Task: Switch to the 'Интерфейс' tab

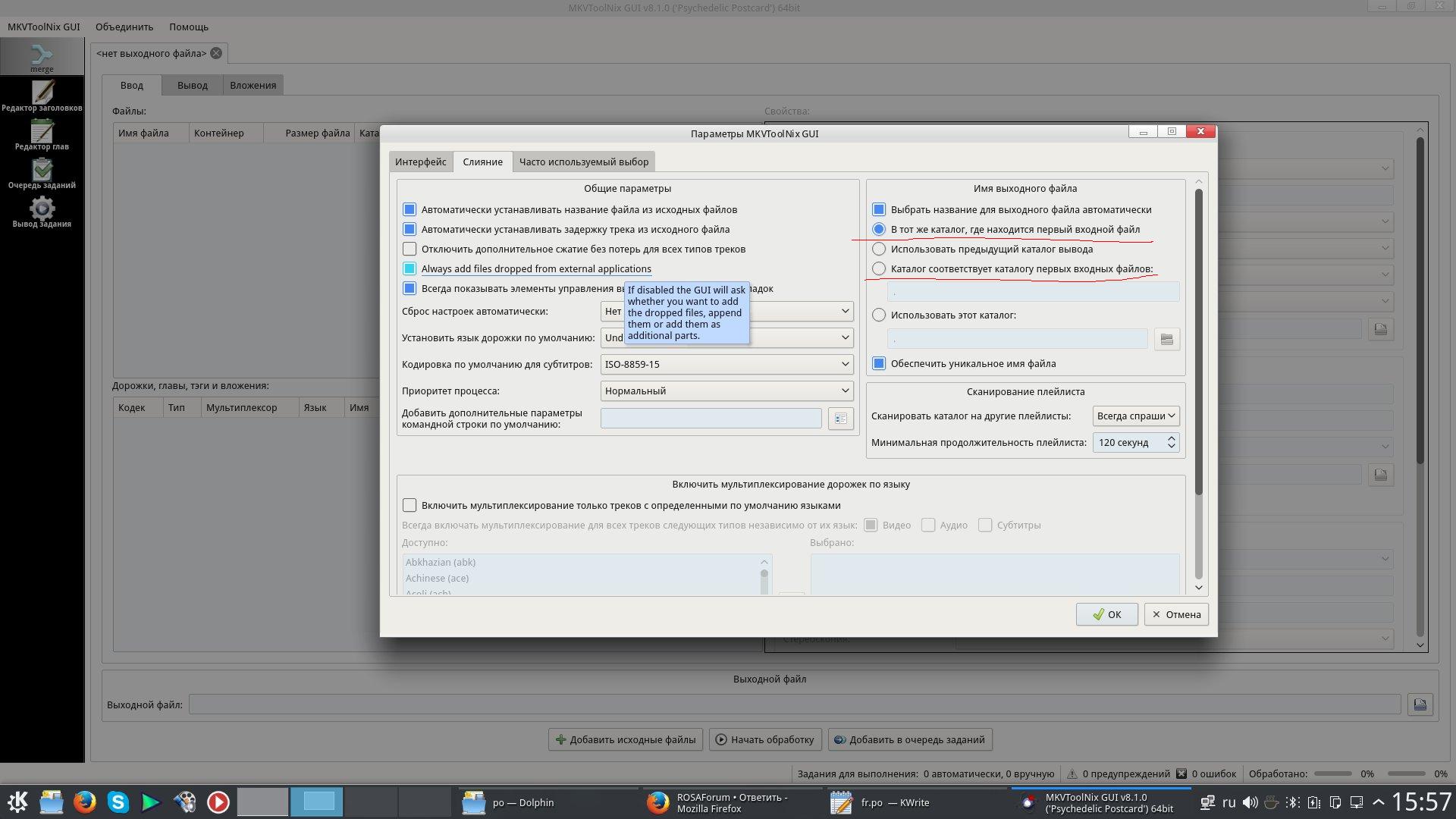Action: [420, 162]
